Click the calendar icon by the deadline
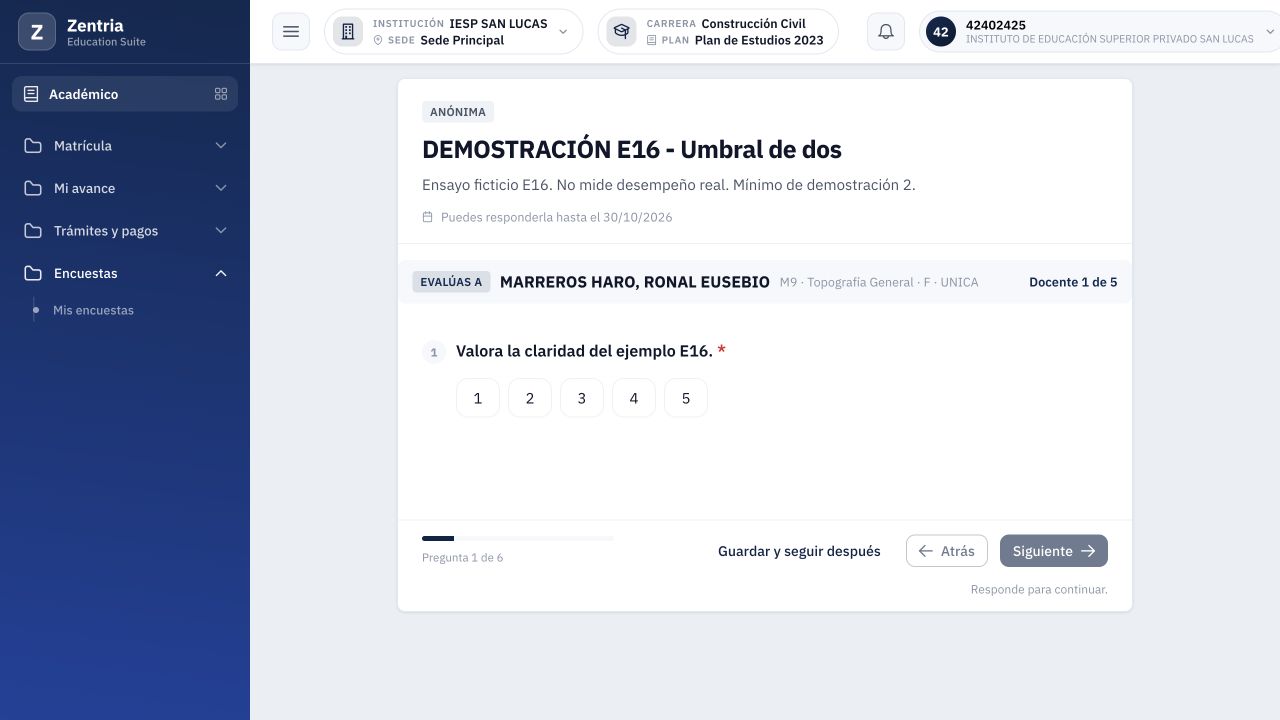This screenshot has height=720, width=1280. coord(428,217)
